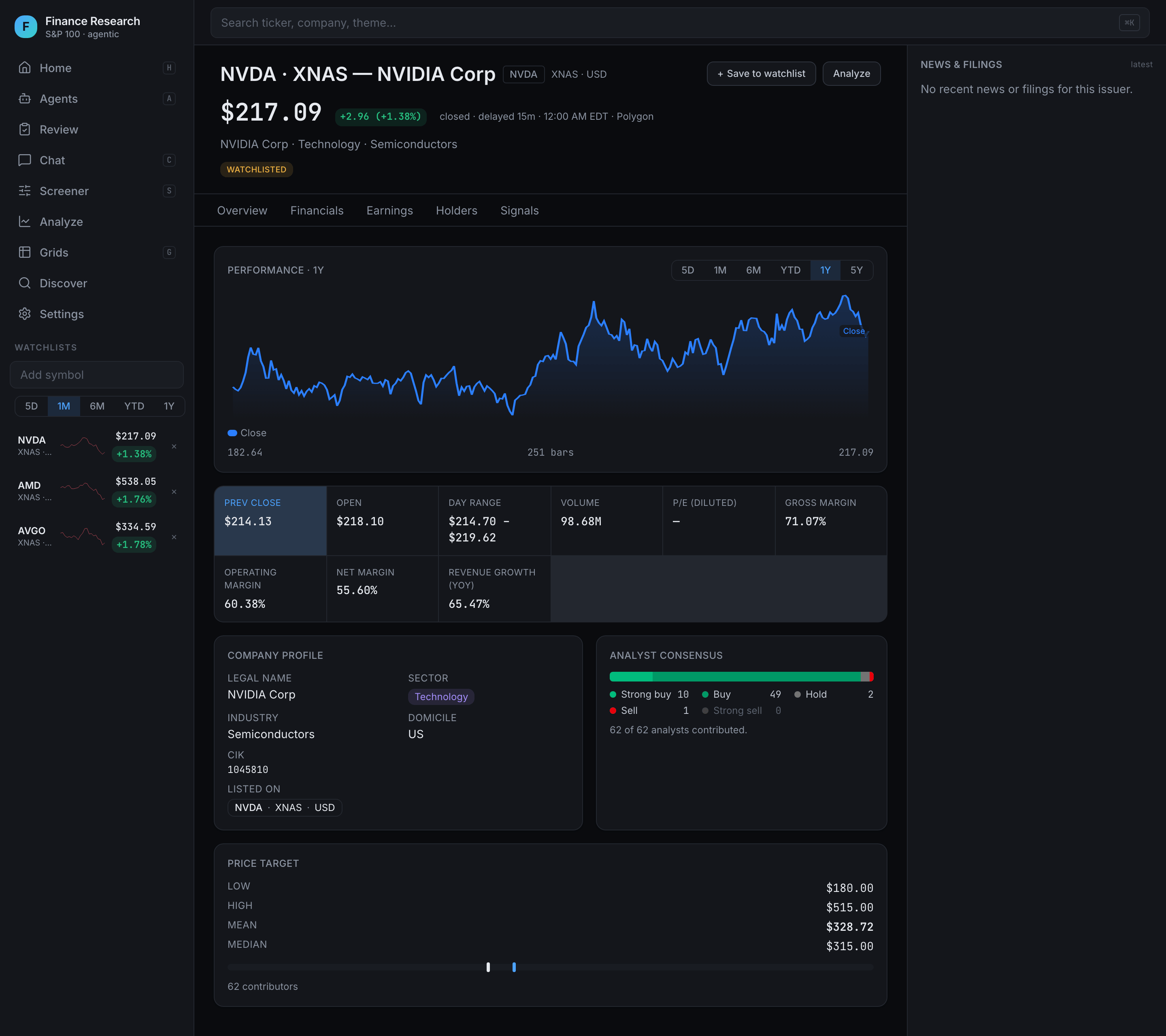Viewport: 1166px width, 1036px height.
Task: Click the Close legend entry under chart
Action: [x=247, y=433]
